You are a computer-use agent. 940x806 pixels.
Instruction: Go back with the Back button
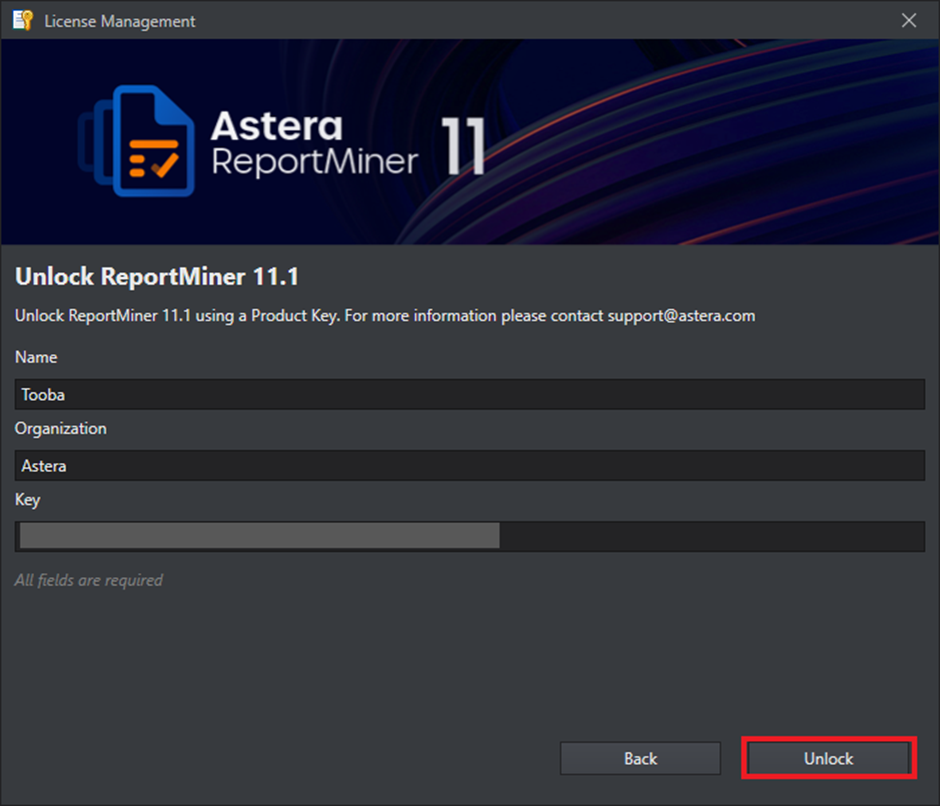(640, 759)
